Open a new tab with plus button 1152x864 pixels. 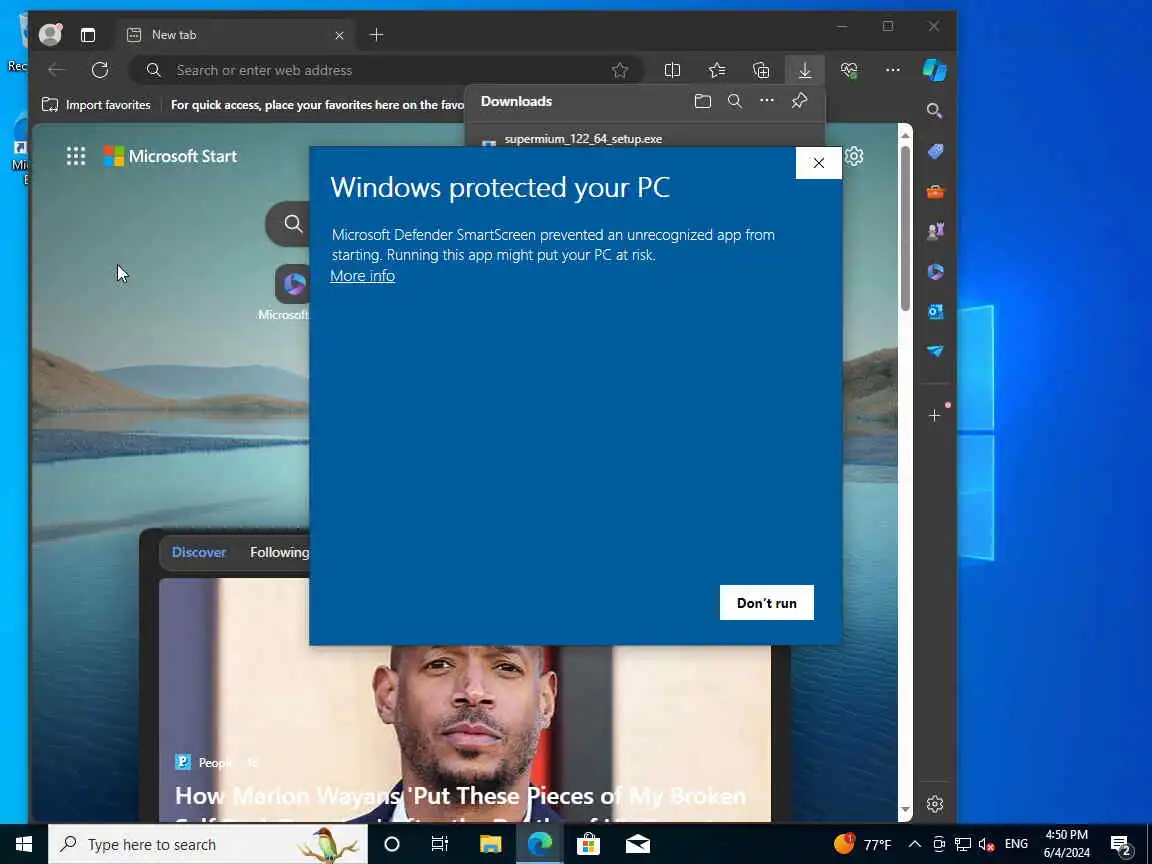(x=376, y=35)
